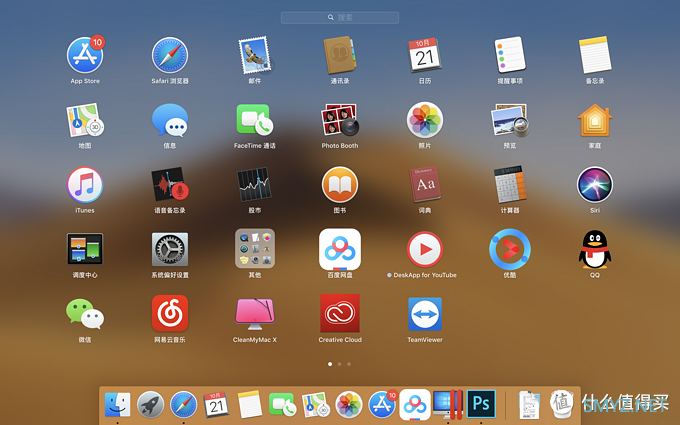The width and height of the screenshot is (680, 425).
Task: Select the first Launchpad page dot
Action: click(x=330, y=364)
